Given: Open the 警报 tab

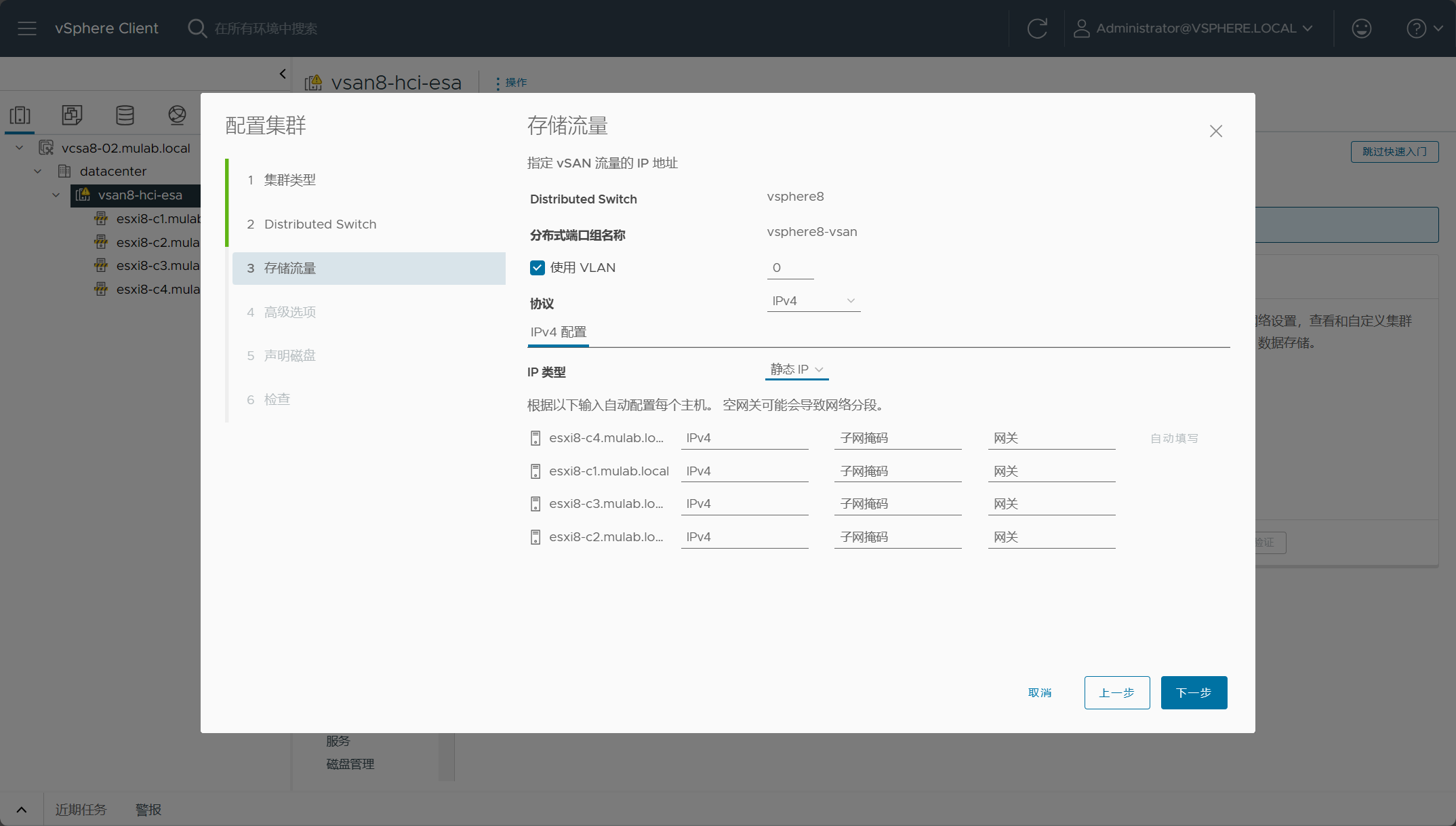Looking at the screenshot, I should point(148,810).
